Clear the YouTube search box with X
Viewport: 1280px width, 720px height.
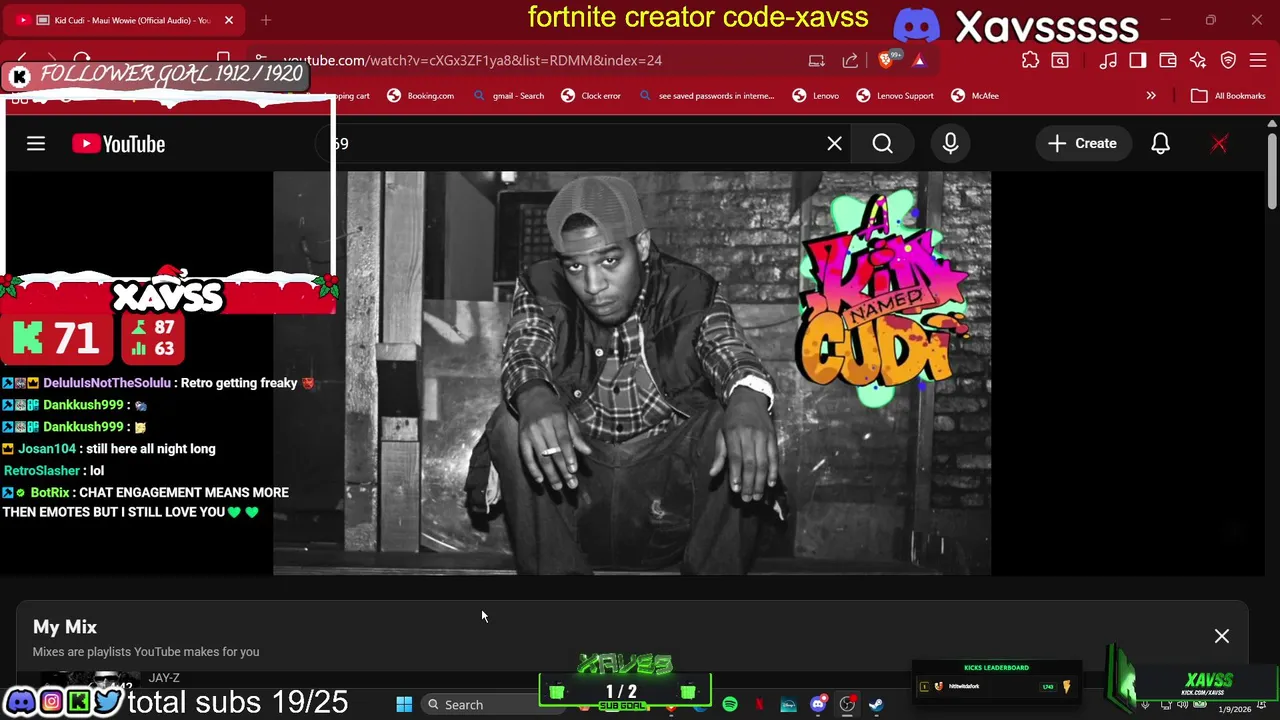tap(834, 144)
